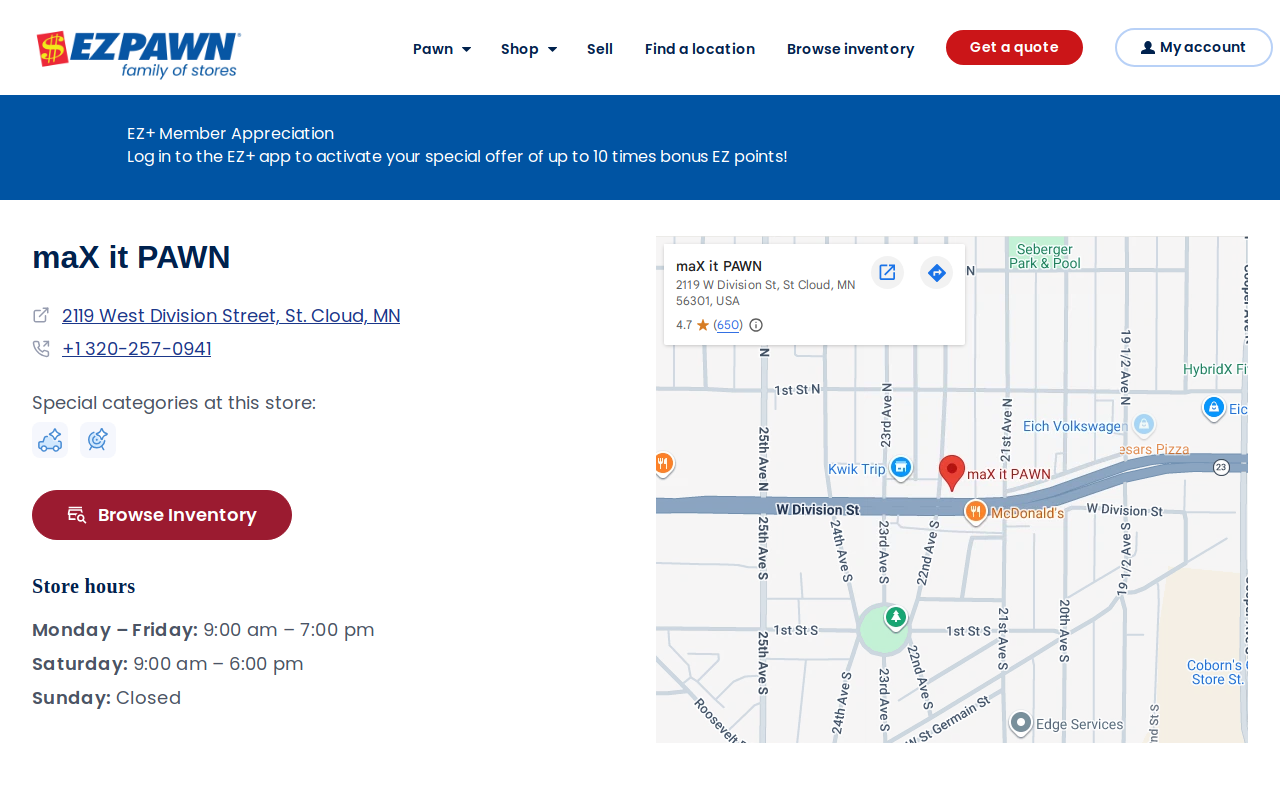The width and height of the screenshot is (1280, 800).
Task: Click the orange restaurant marker at map's left edge
Action: [664, 464]
